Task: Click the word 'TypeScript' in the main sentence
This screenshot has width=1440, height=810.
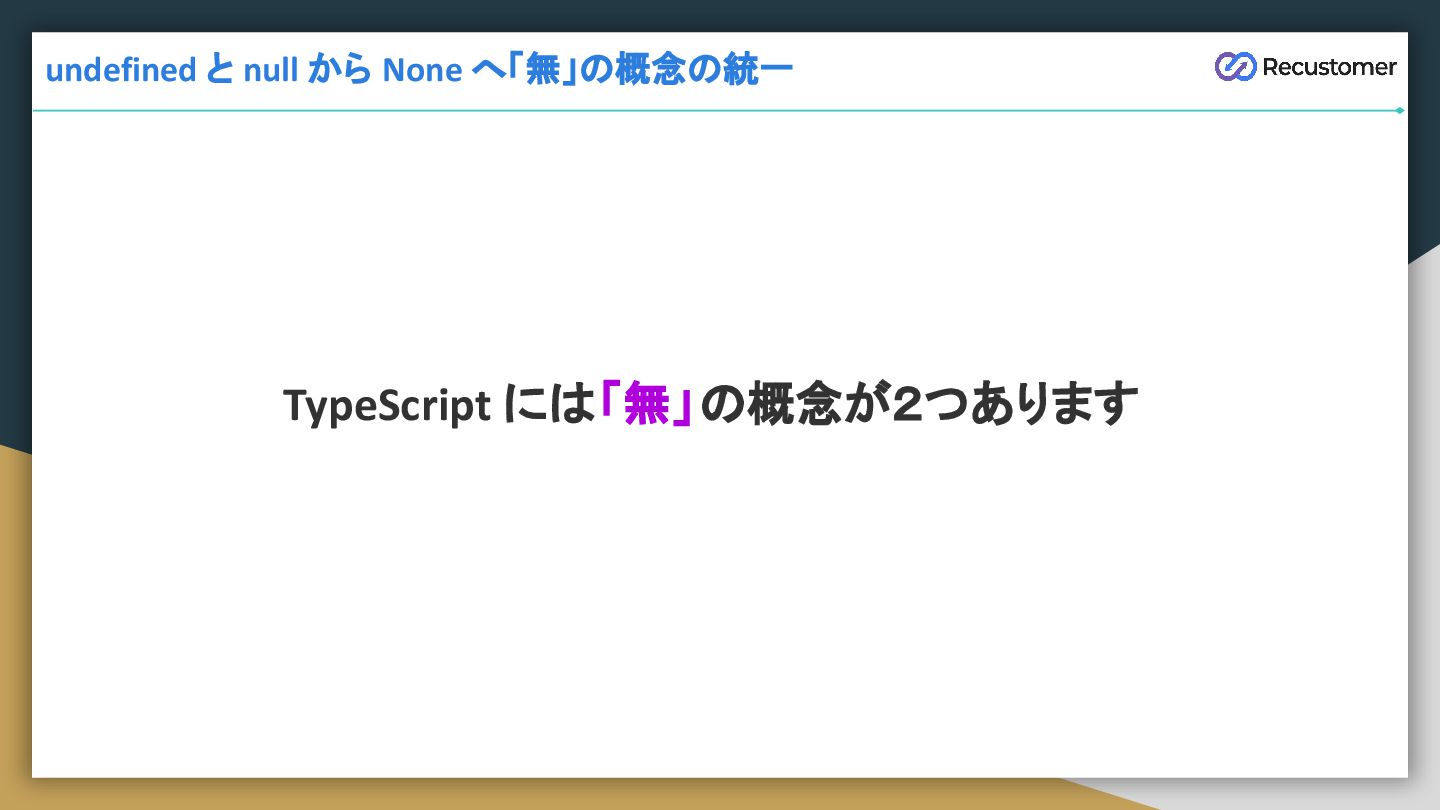Action: 387,407
